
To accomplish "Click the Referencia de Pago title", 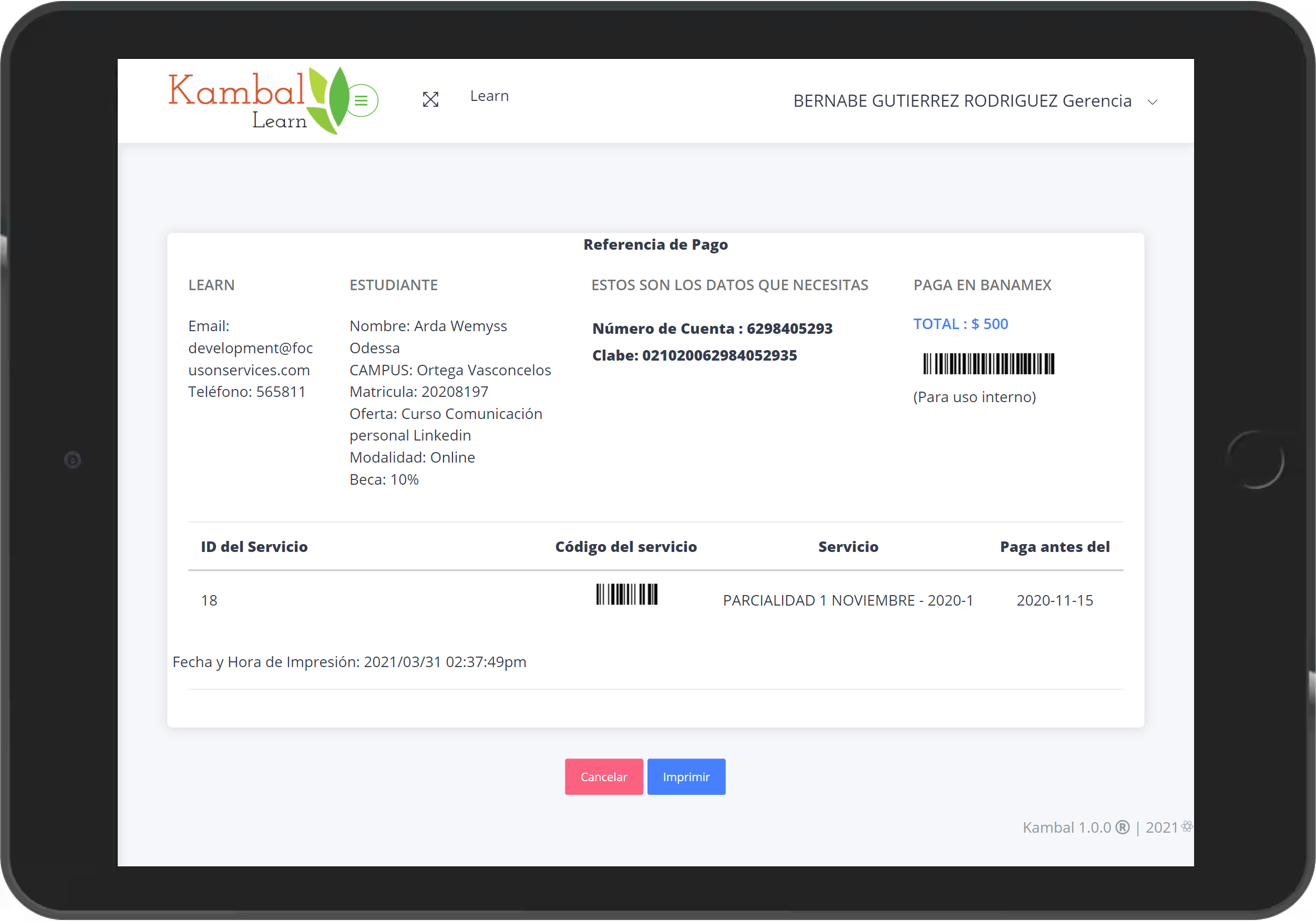I will pyautogui.click(x=656, y=244).
